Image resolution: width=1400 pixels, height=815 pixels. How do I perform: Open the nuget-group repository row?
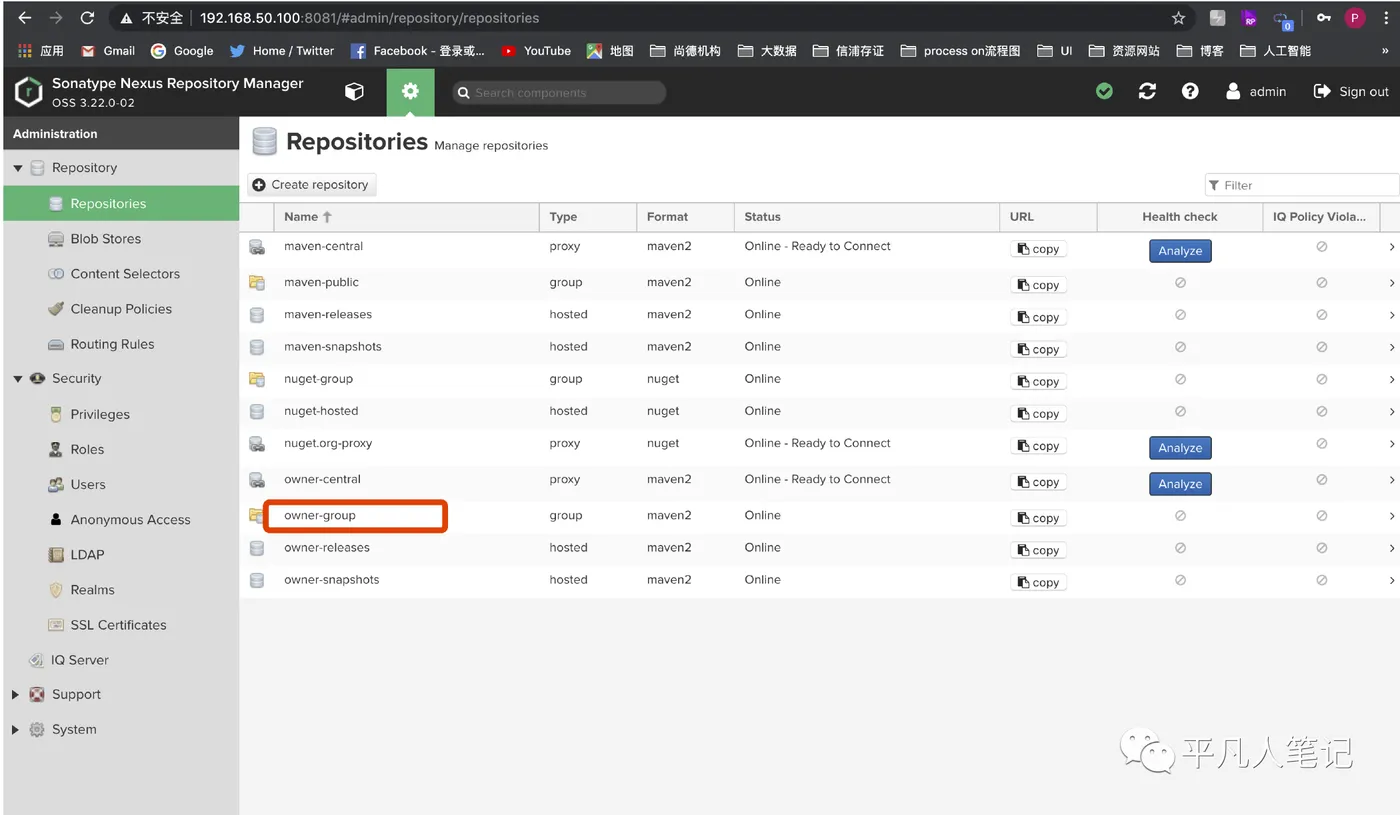[819, 379]
